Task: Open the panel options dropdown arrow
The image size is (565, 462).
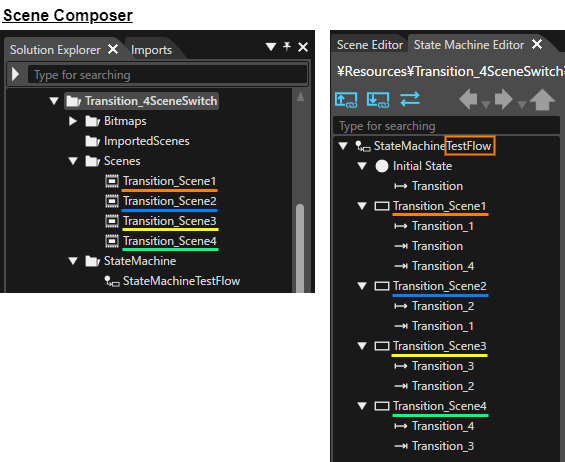Action: click(271, 47)
